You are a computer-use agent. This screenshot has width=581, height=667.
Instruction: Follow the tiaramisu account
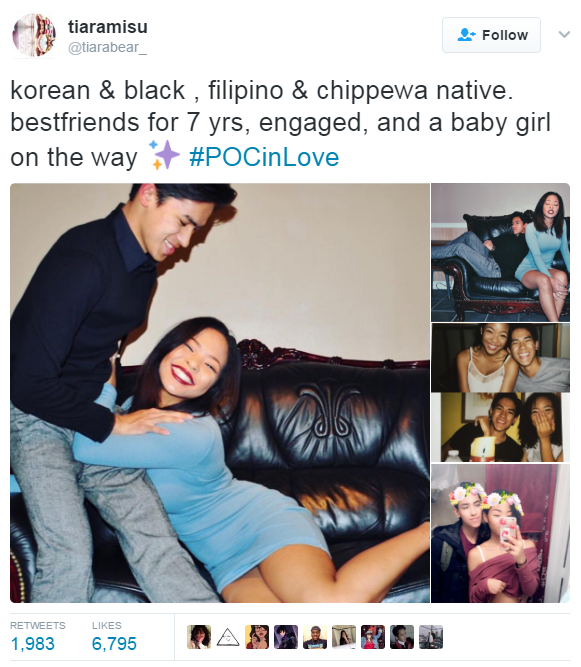[x=491, y=35]
